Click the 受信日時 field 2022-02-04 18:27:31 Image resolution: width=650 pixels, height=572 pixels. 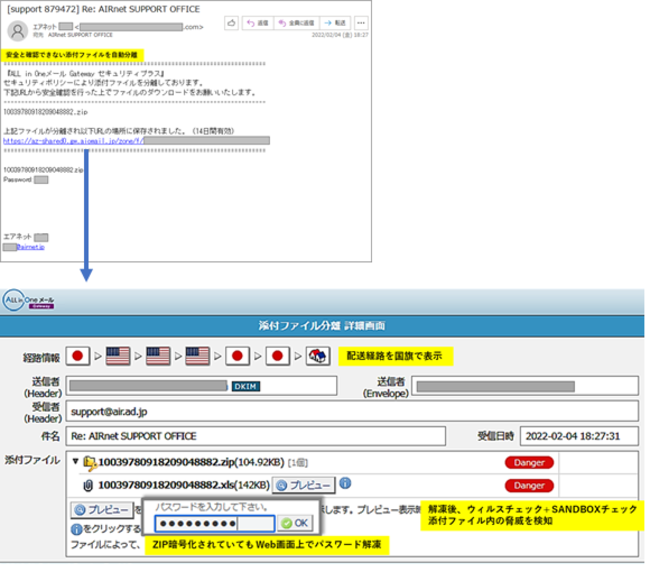click(x=579, y=436)
